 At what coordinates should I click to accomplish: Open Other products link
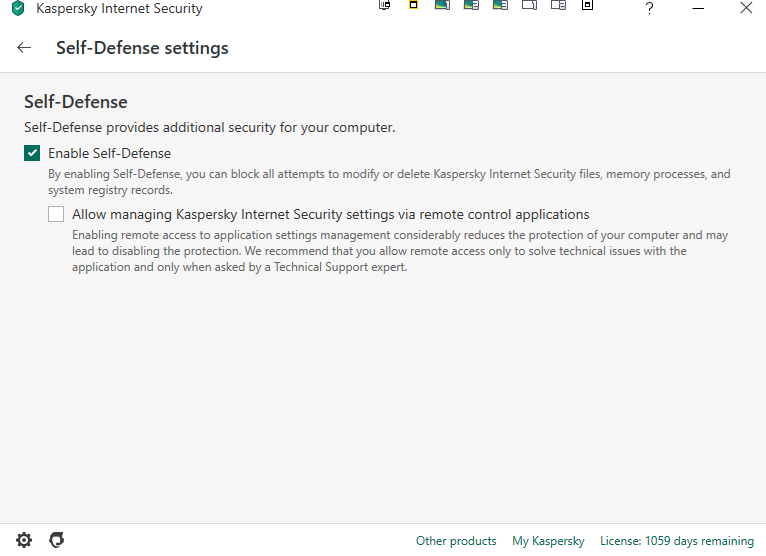pyautogui.click(x=456, y=541)
